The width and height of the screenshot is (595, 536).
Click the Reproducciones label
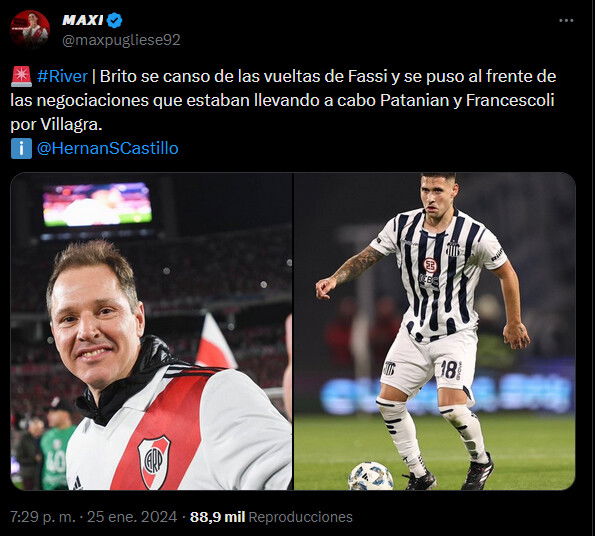[301, 517]
